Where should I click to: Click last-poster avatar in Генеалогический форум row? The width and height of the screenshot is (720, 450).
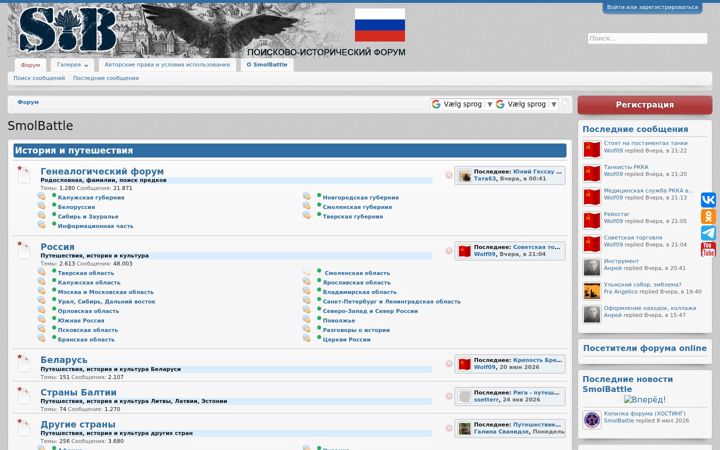pyautogui.click(x=465, y=175)
